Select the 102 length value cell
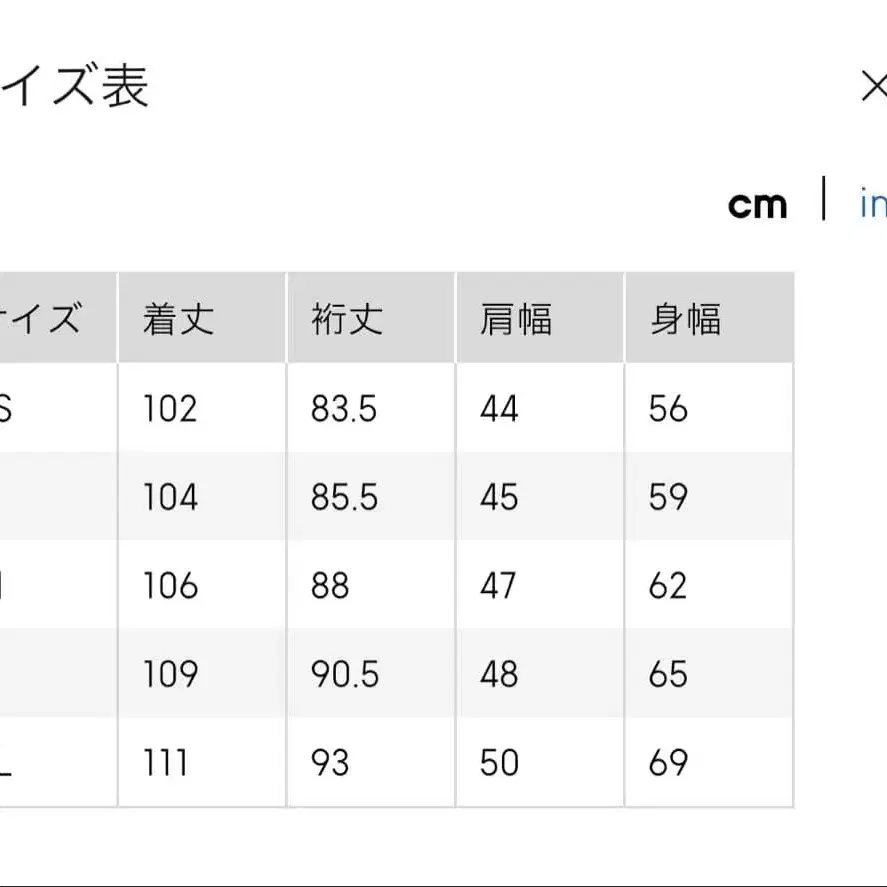The image size is (887, 887). click(x=166, y=407)
